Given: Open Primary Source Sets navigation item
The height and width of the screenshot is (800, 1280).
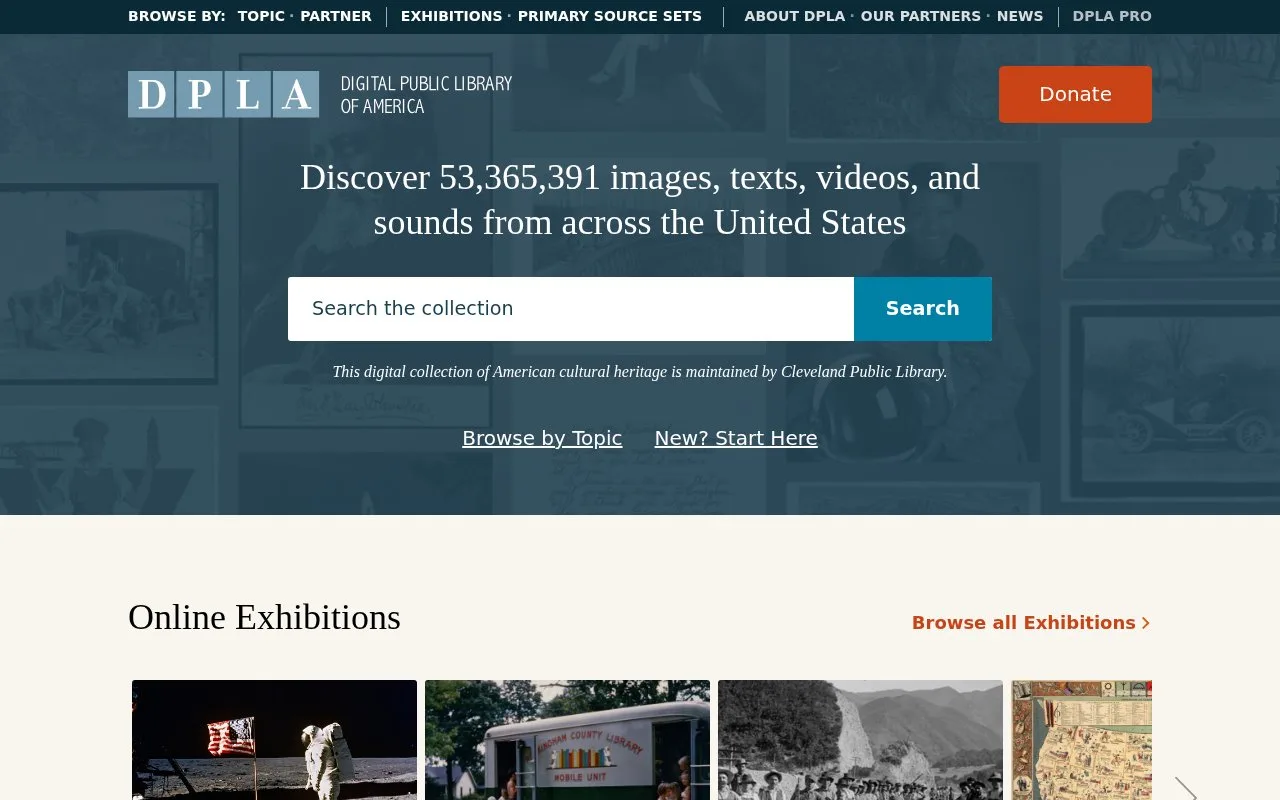Looking at the screenshot, I should point(610,16).
